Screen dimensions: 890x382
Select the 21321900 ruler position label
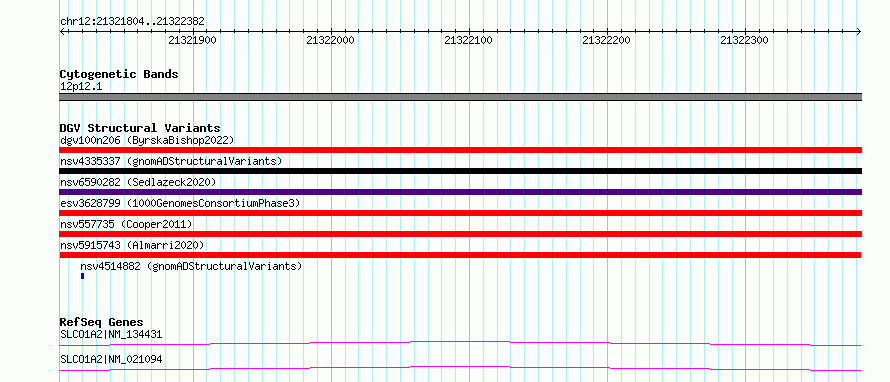pos(193,40)
